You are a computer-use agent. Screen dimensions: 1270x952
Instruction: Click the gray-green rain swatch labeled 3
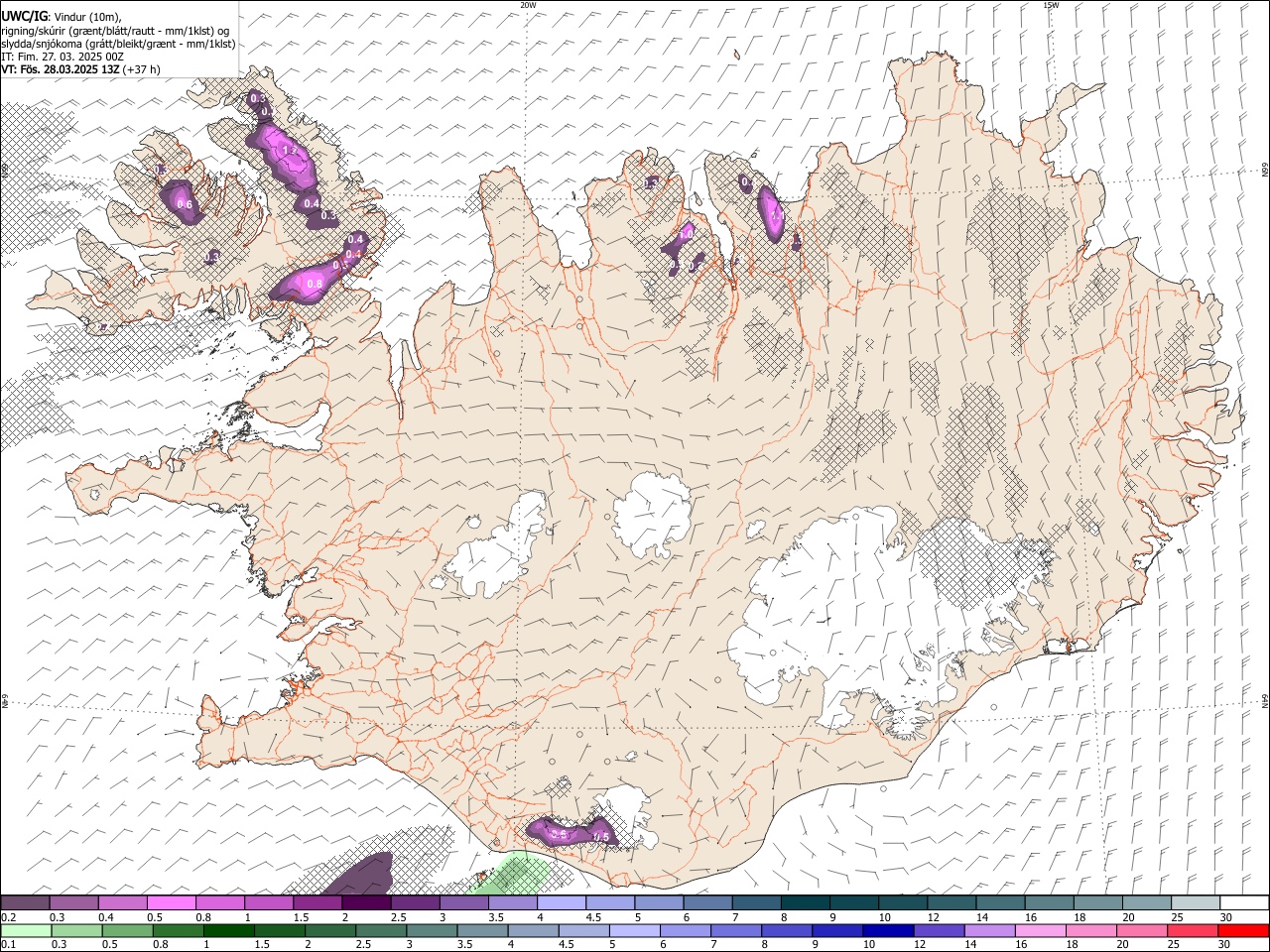click(x=432, y=931)
